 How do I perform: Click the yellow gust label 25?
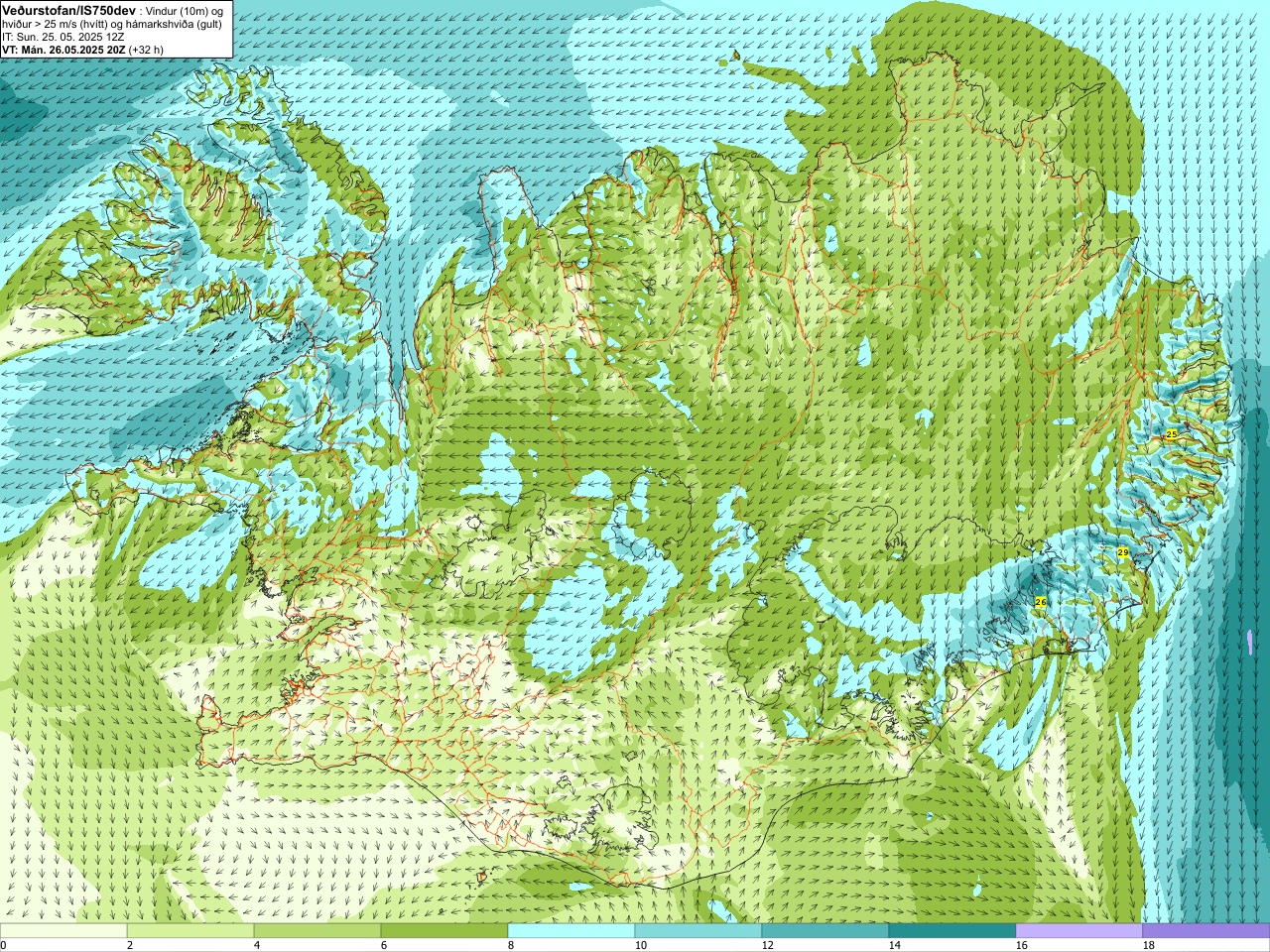[x=1172, y=434]
